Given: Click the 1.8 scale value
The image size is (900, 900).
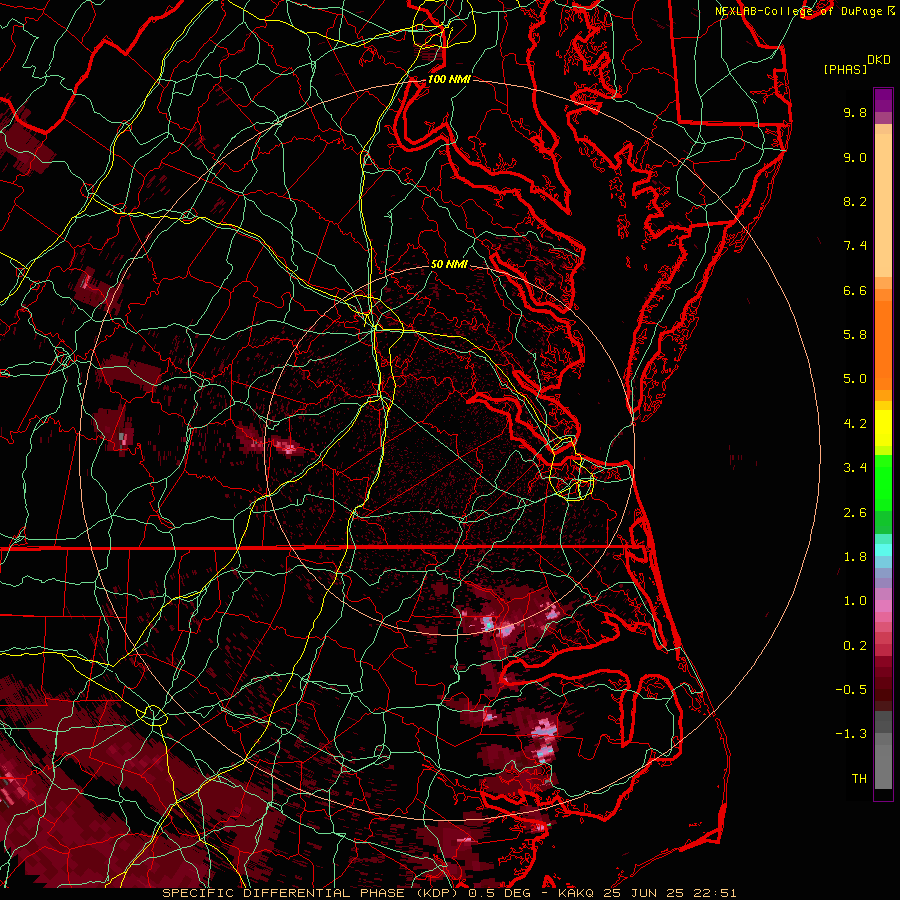Looking at the screenshot, I should click(x=855, y=557).
